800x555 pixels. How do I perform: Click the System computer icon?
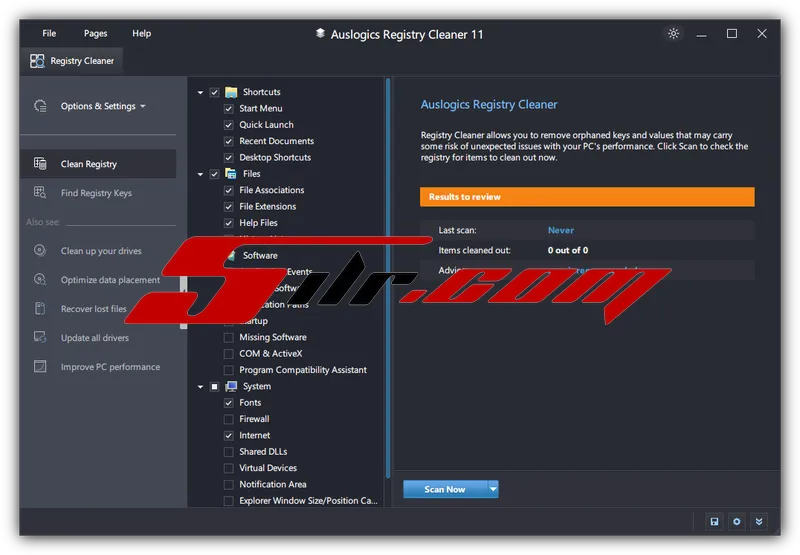(x=231, y=387)
